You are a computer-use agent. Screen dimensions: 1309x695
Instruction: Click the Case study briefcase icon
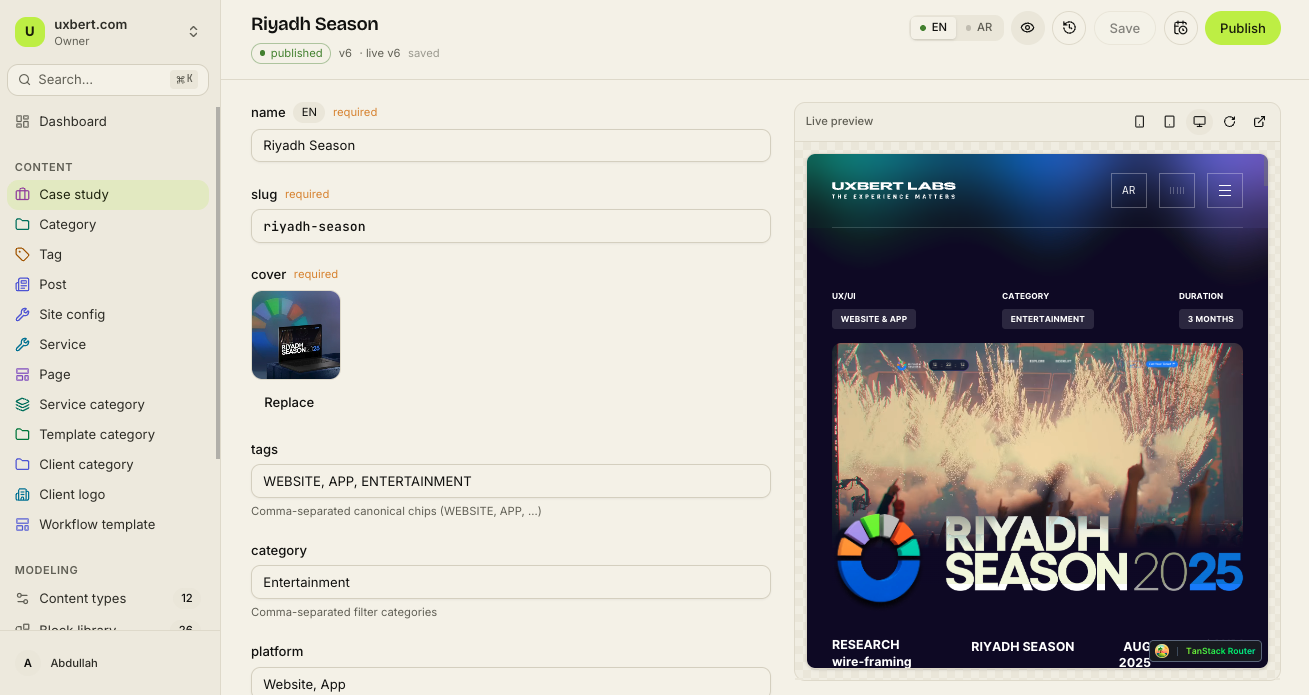[x=23, y=194]
